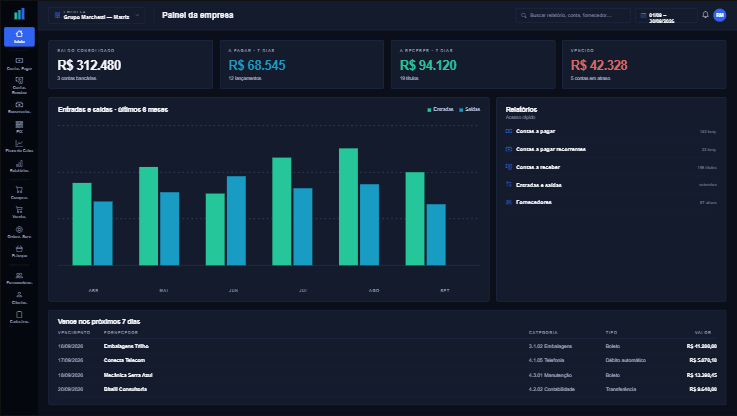The height and width of the screenshot is (416, 737).
Task: Click the Débito automático type cell
Action: [626, 360]
